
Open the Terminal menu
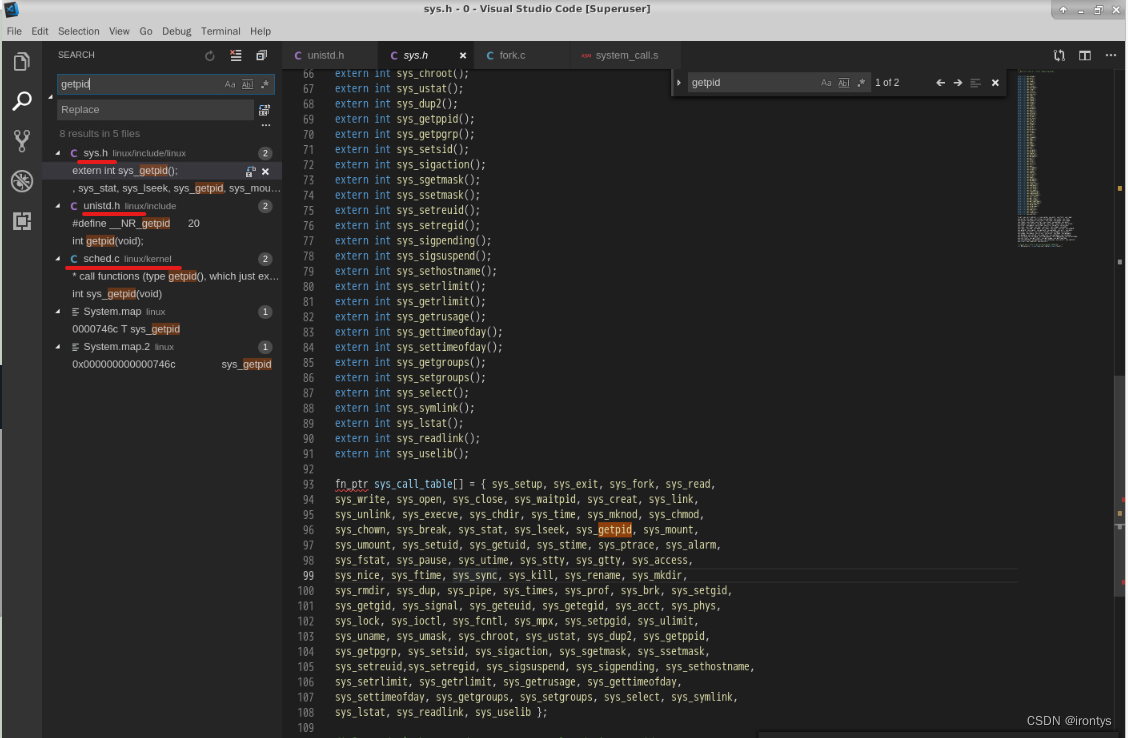tap(220, 31)
